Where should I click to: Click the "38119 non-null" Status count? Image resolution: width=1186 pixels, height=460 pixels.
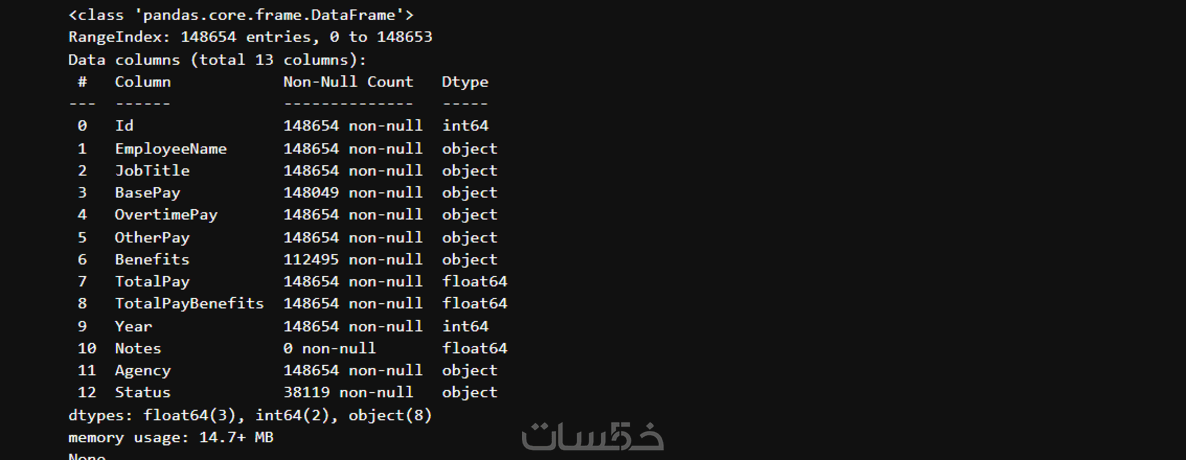point(348,392)
